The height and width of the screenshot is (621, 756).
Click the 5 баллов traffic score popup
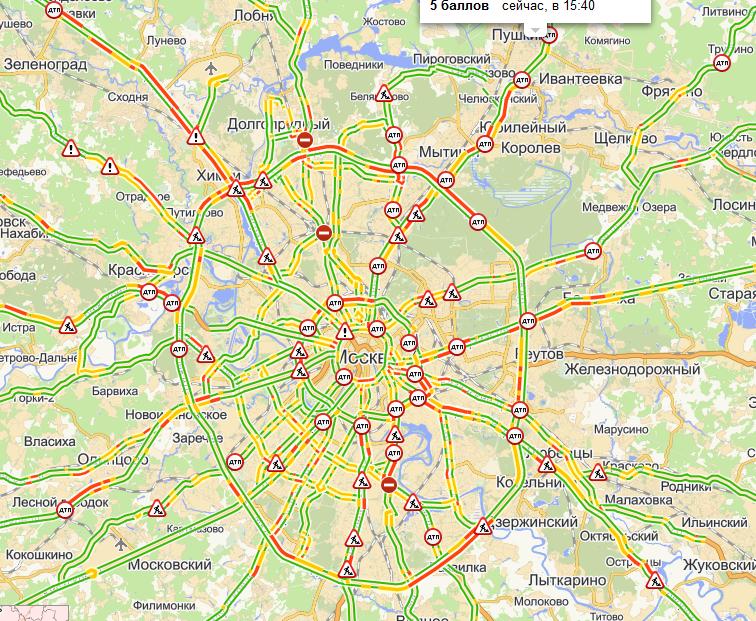click(x=535, y=11)
